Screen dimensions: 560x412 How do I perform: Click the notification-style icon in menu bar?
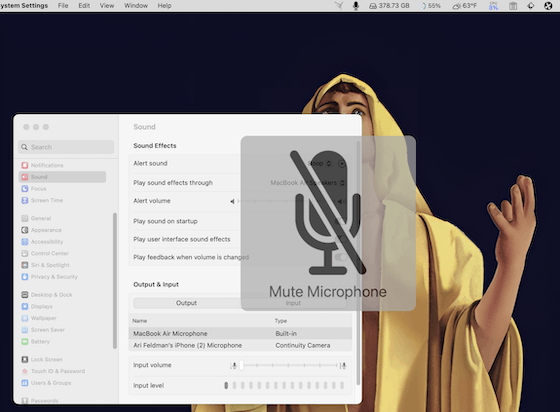point(531,6)
